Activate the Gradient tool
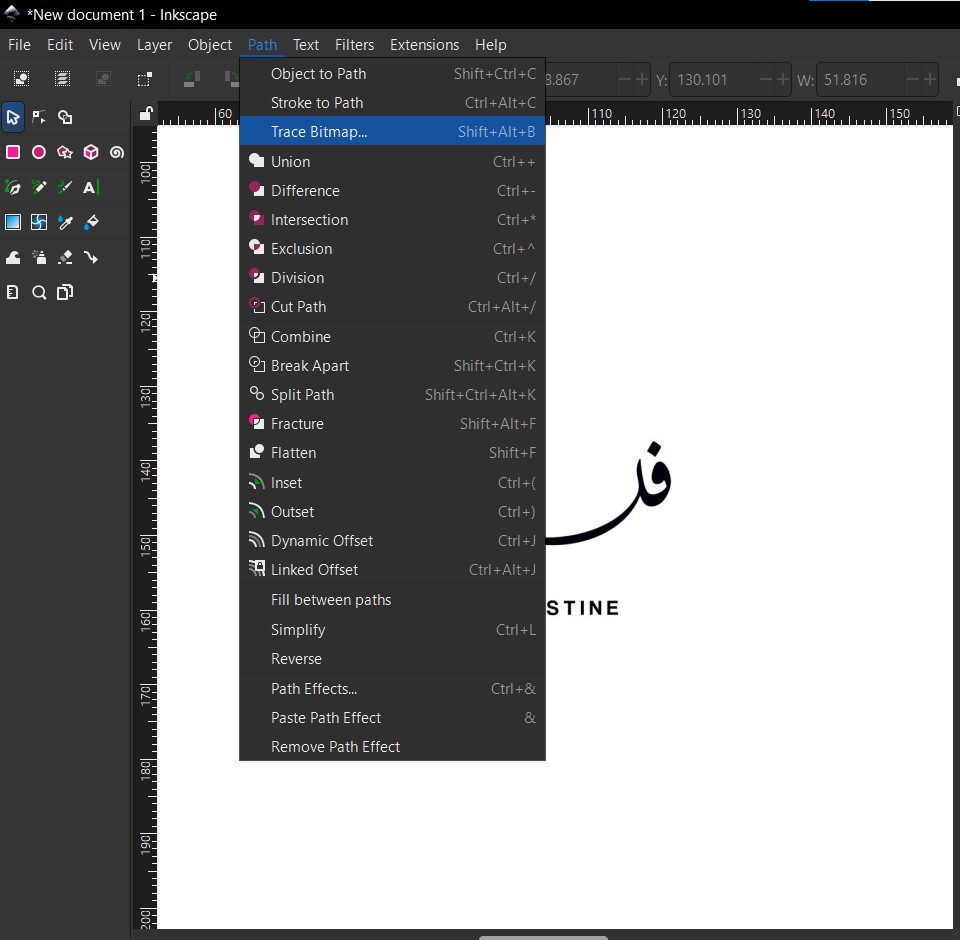The width and height of the screenshot is (960, 940). [13, 222]
